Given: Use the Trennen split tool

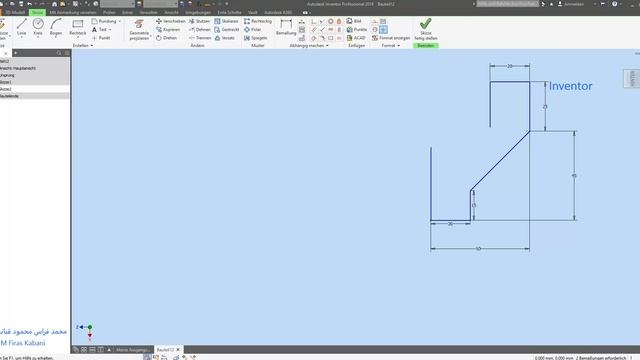Looking at the screenshot, I should coord(200,38).
